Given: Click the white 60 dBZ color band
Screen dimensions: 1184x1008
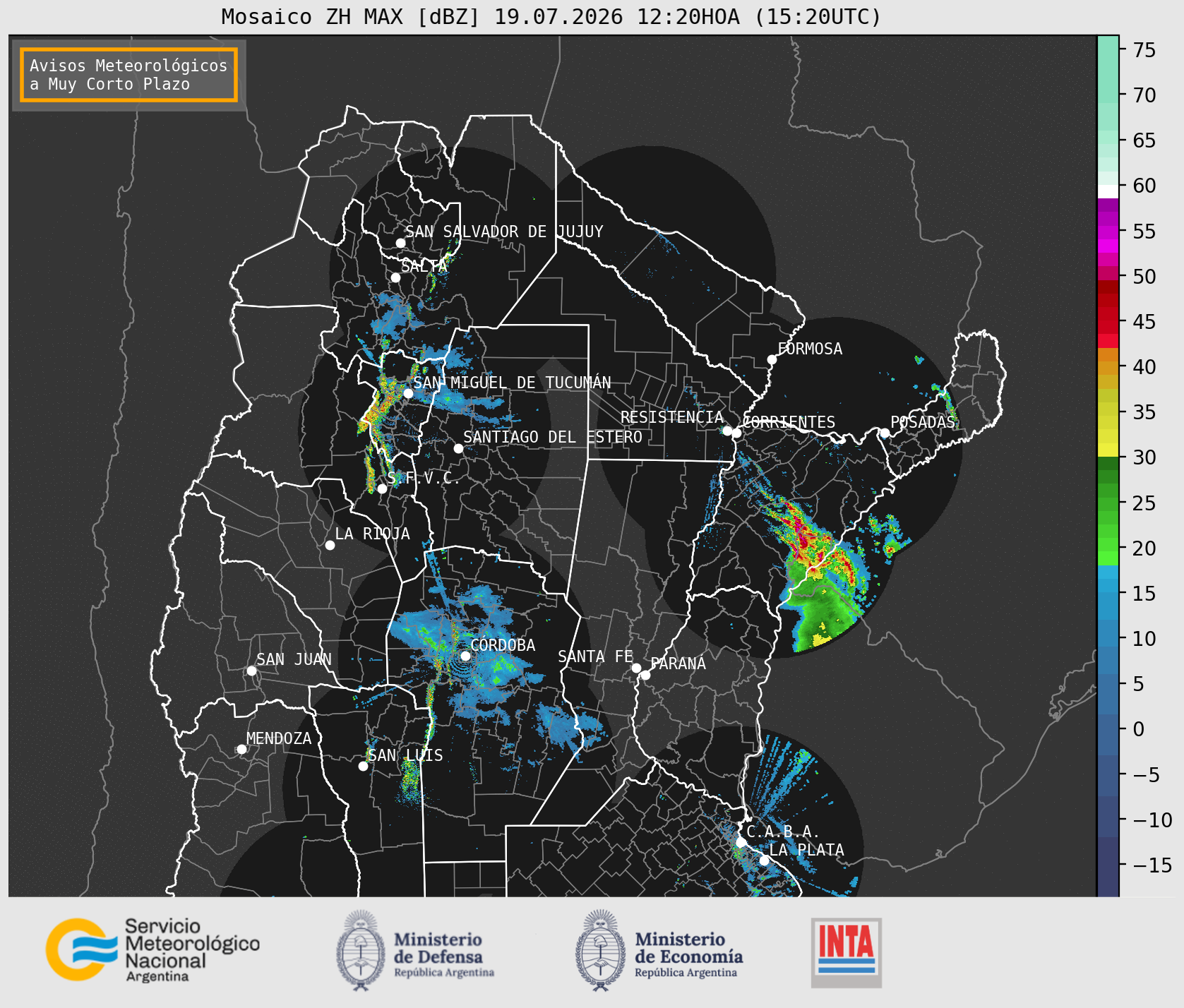Looking at the screenshot, I should tap(1108, 191).
